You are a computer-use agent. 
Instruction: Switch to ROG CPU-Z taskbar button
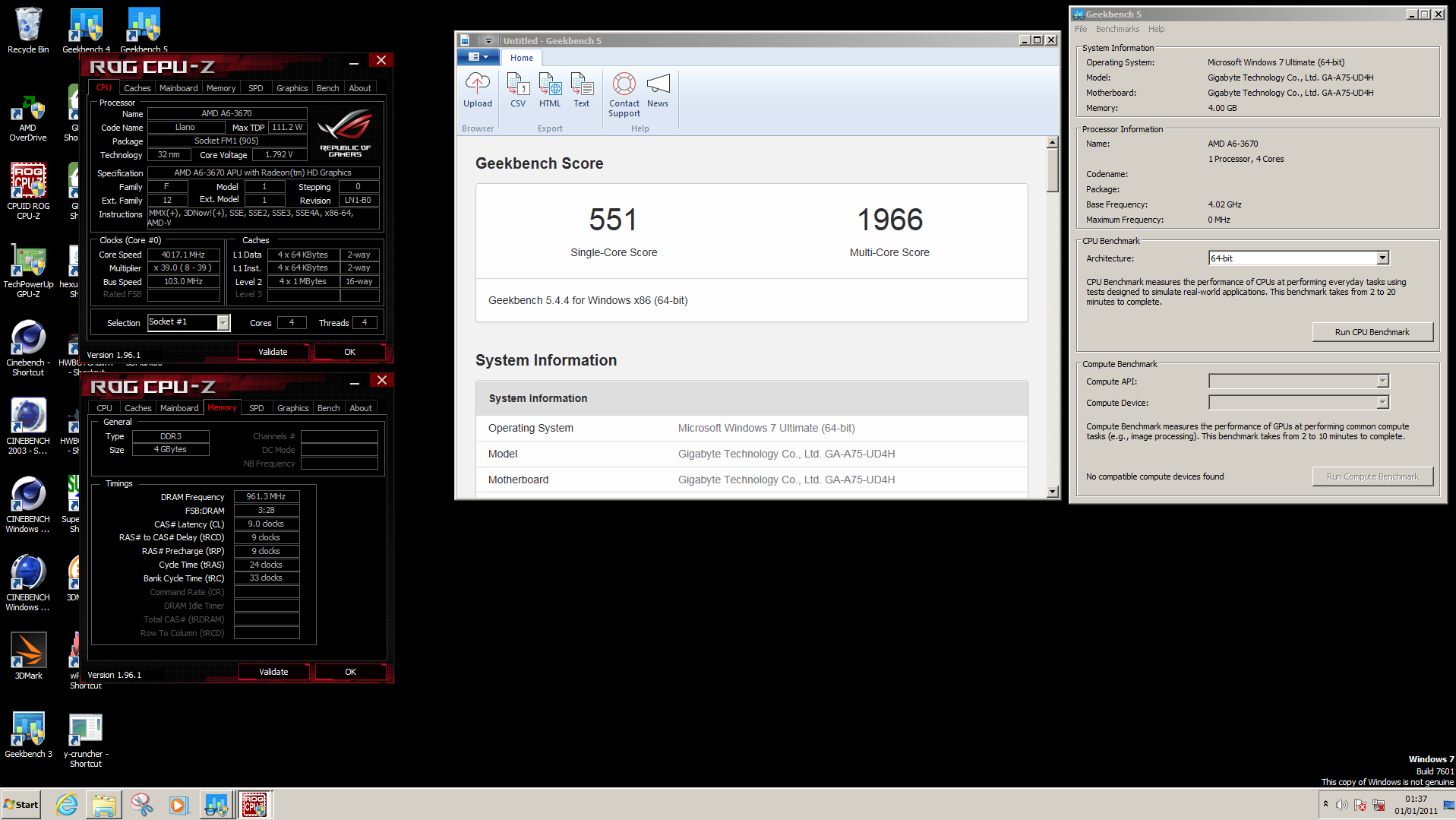pos(254,805)
